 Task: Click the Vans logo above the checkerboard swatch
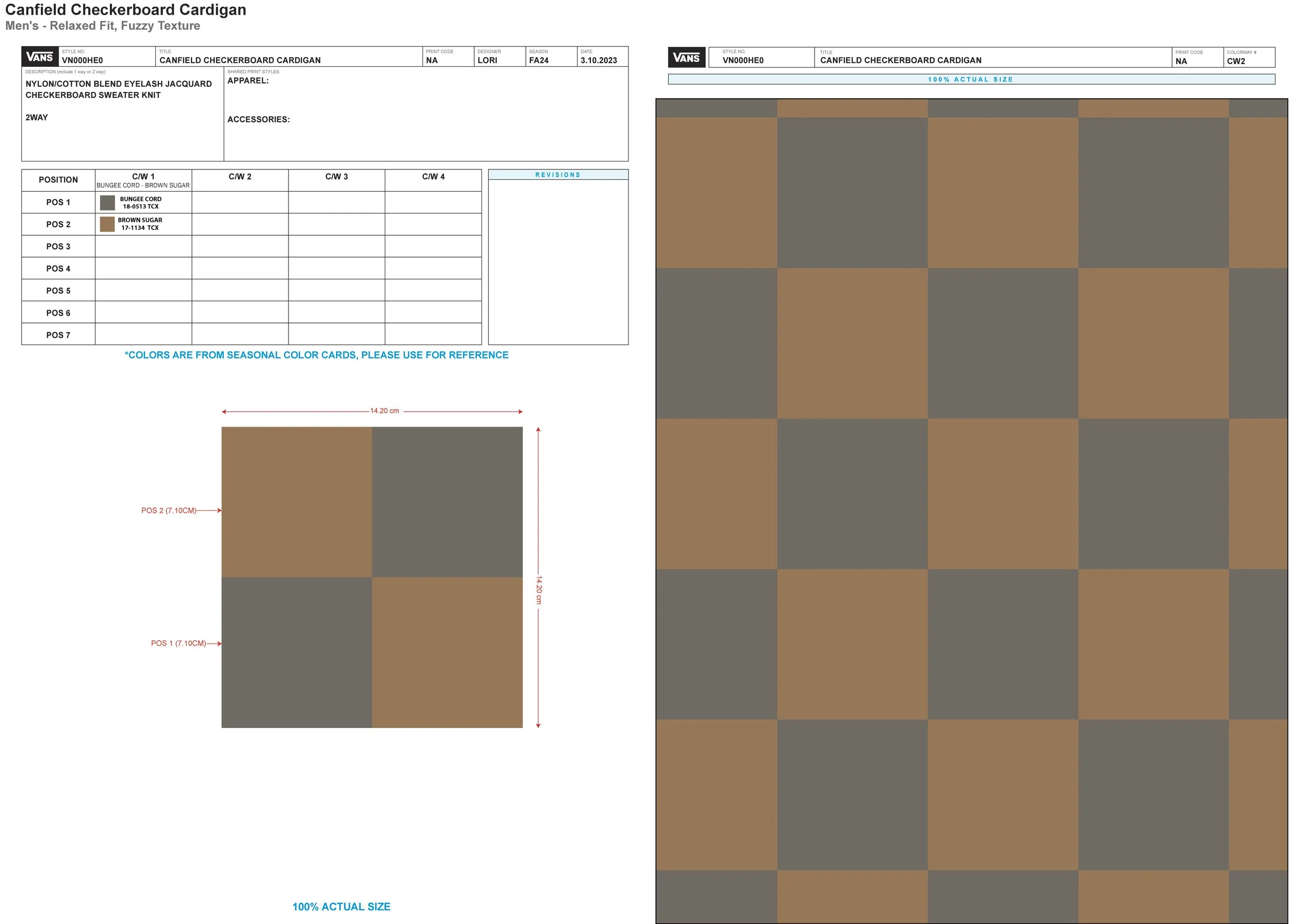tap(686, 57)
